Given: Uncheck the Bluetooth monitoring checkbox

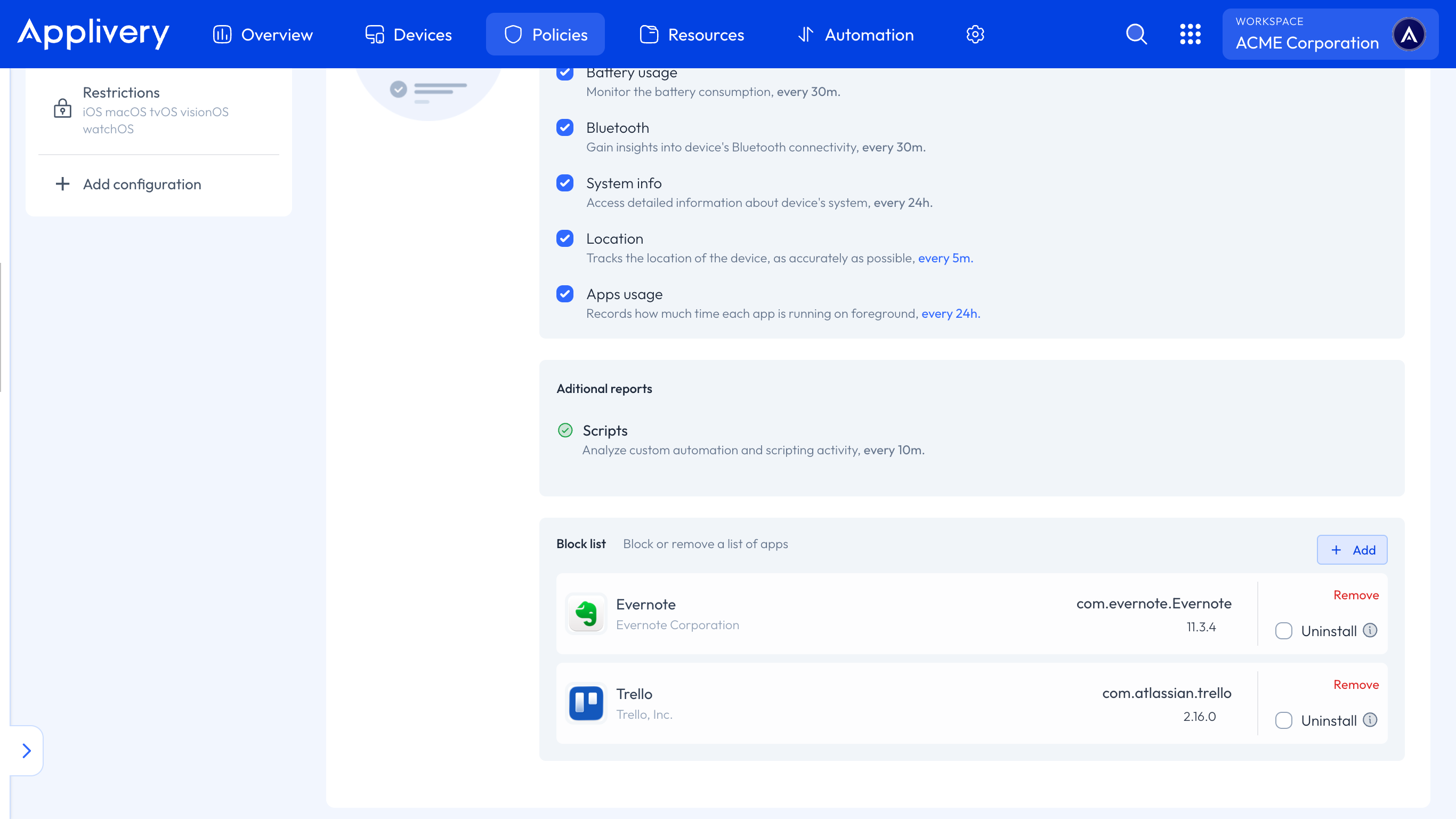Looking at the screenshot, I should [564, 128].
